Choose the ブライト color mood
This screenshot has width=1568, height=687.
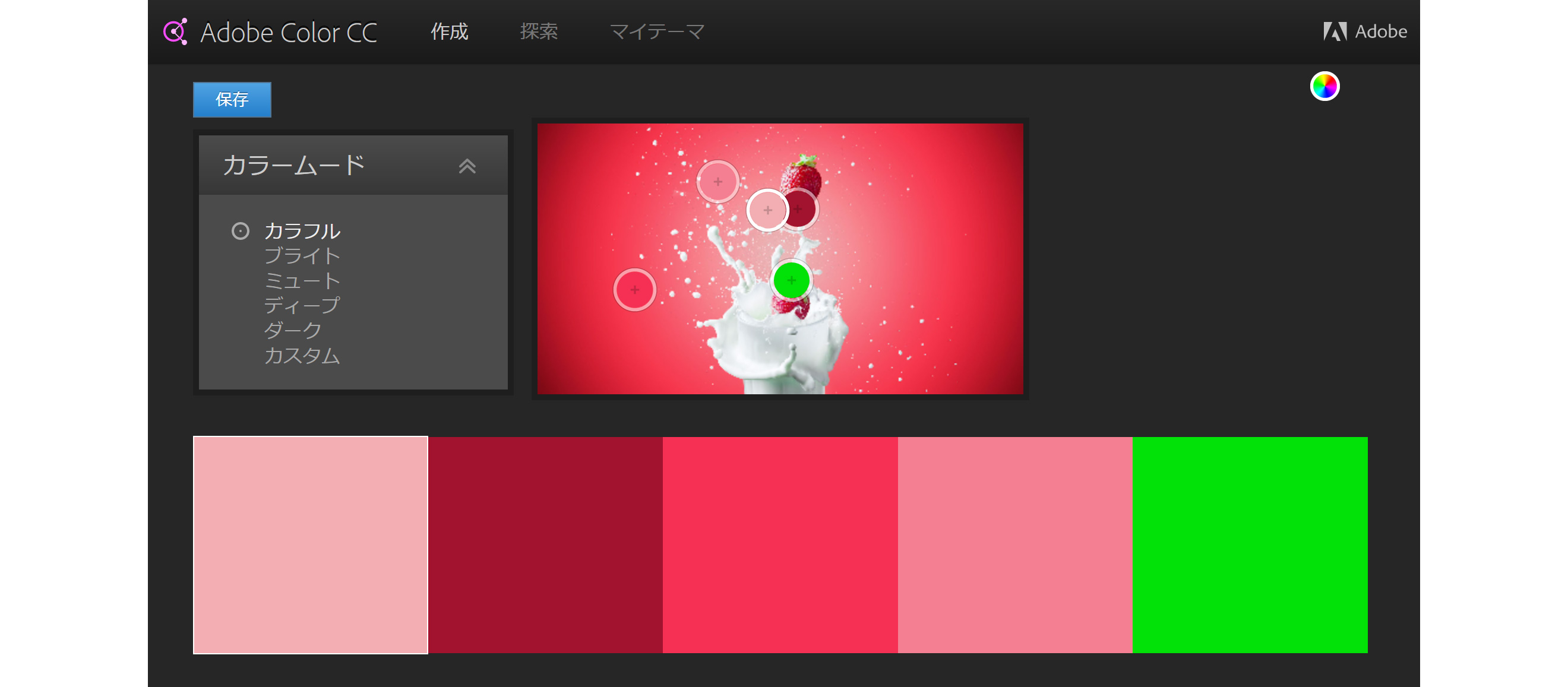coord(302,256)
